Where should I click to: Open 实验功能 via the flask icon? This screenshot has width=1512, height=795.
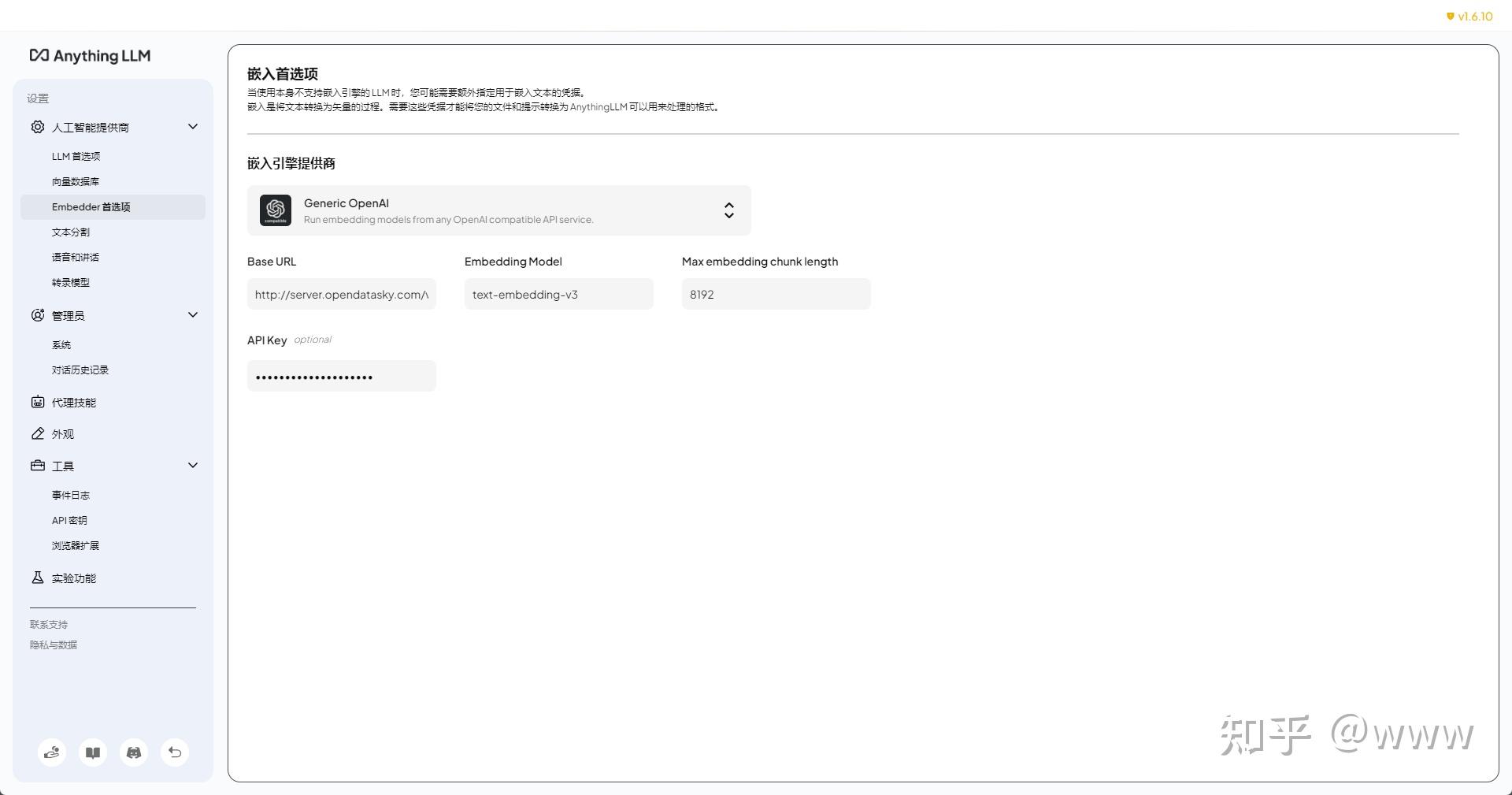37,578
